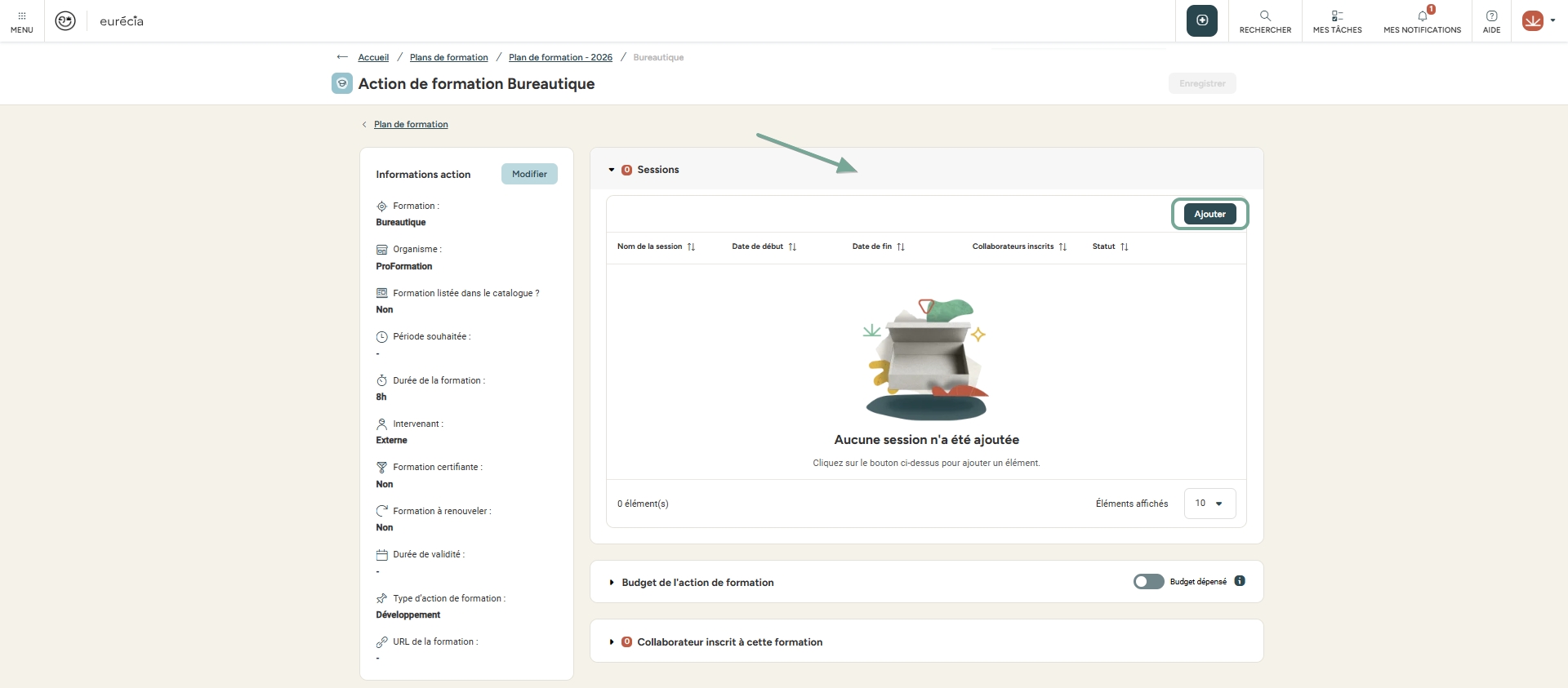Expand Budget de l'action de formation
The width and height of the screenshot is (1568, 688).
pos(612,583)
